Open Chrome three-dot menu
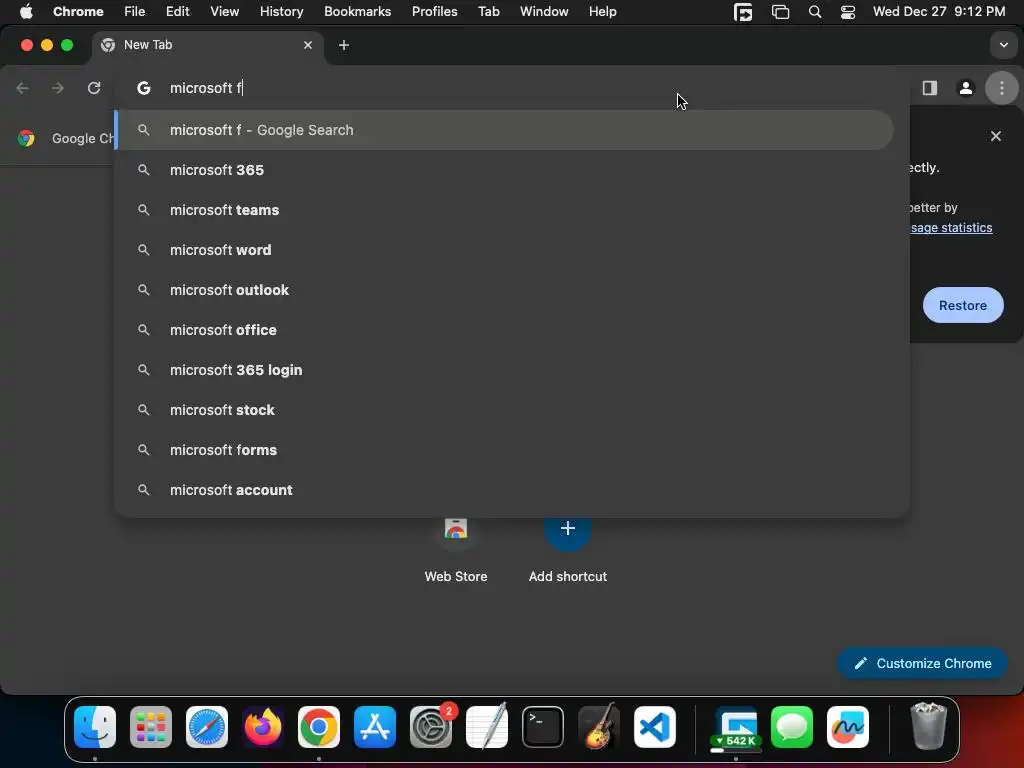This screenshot has height=768, width=1024. (1002, 88)
